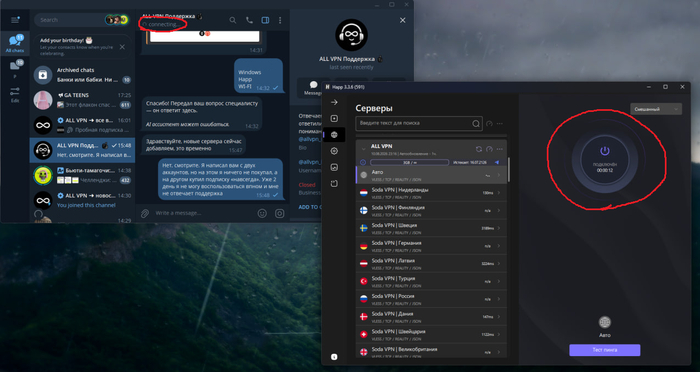
Task: Dismiss the Add your birthday banner
Action: click(x=122, y=47)
